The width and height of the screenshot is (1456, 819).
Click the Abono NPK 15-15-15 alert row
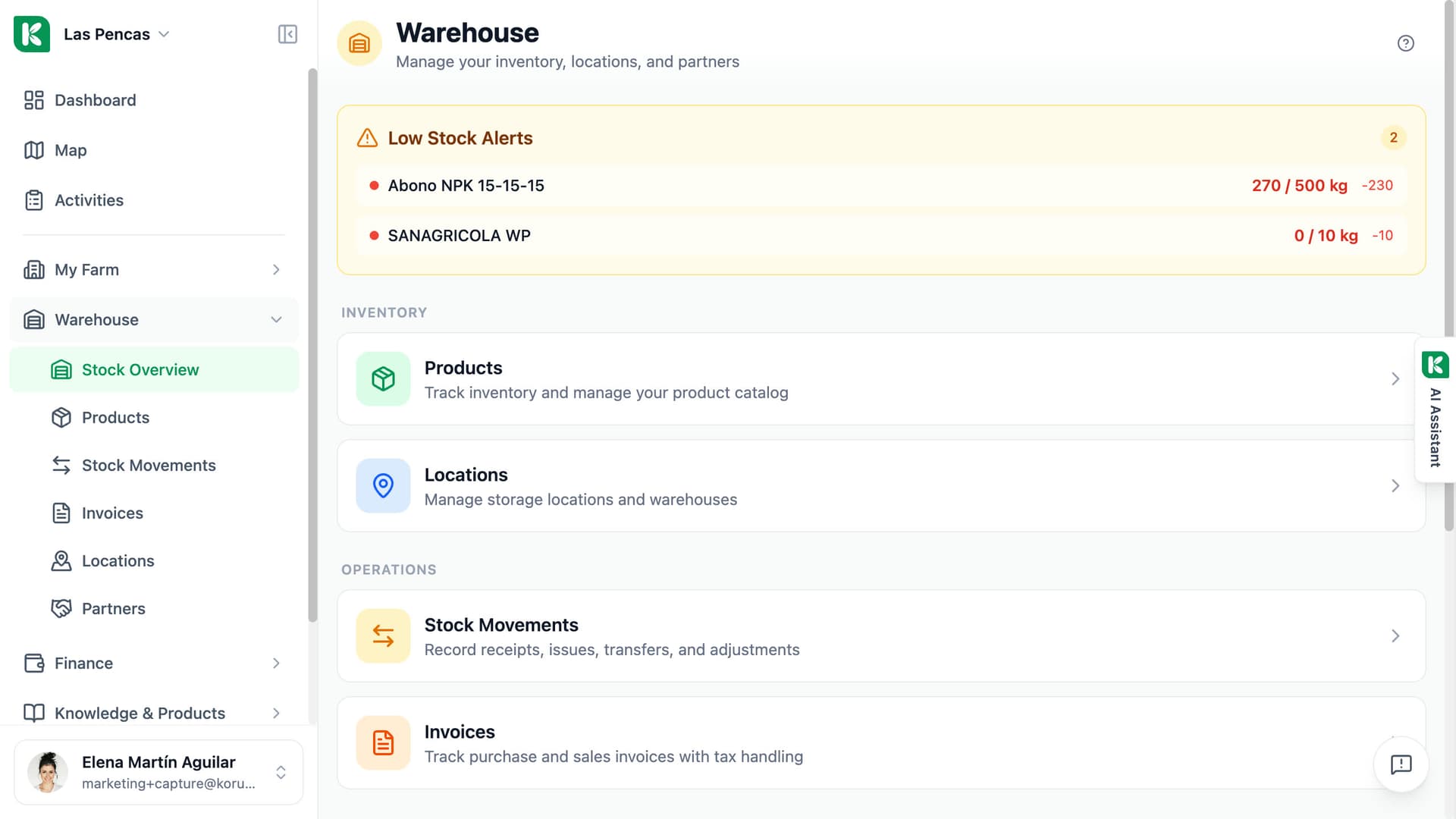tap(881, 186)
